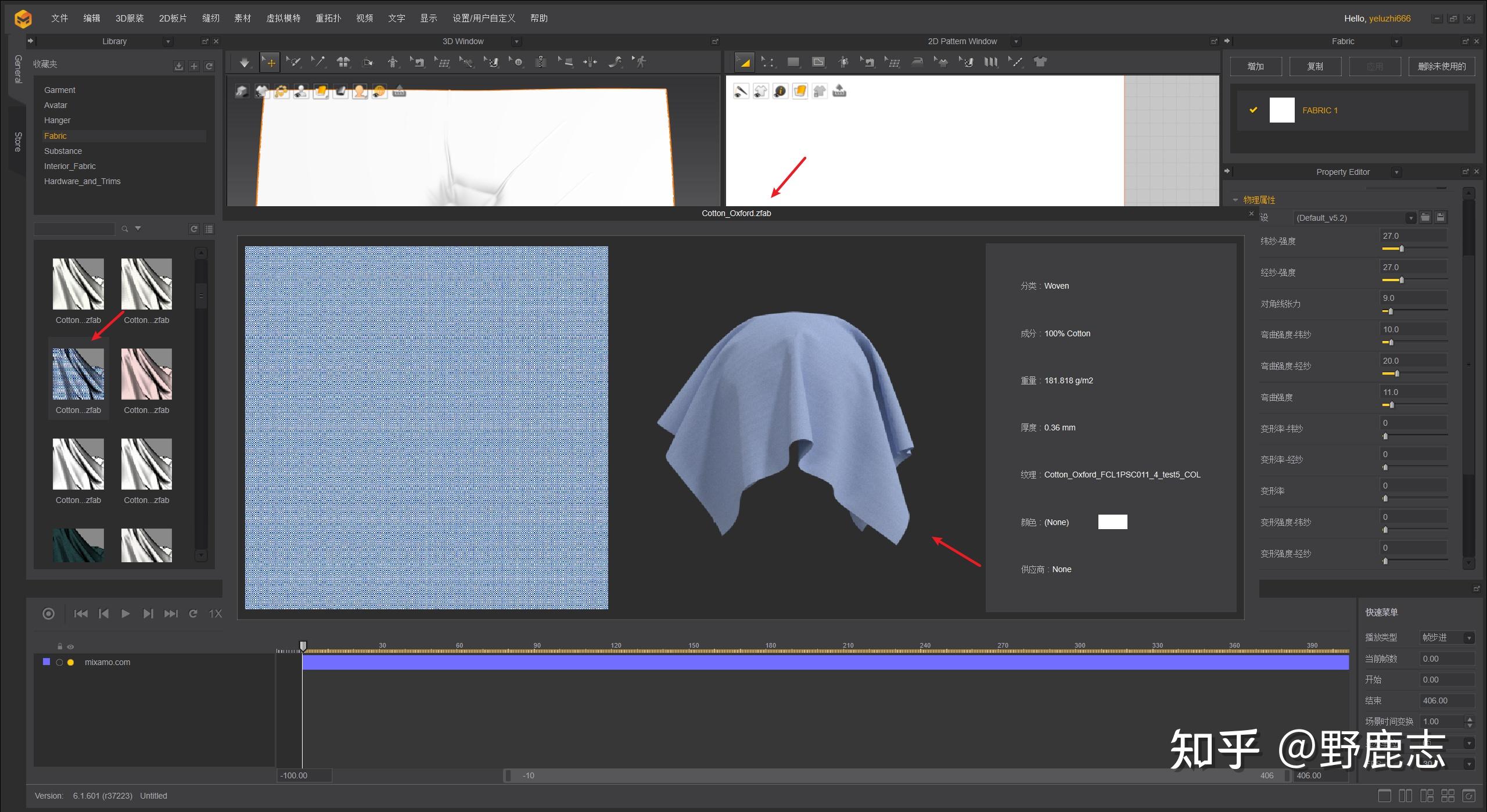The image size is (1487, 812).
Task: Select the rectangle pattern tool
Action: (793, 62)
